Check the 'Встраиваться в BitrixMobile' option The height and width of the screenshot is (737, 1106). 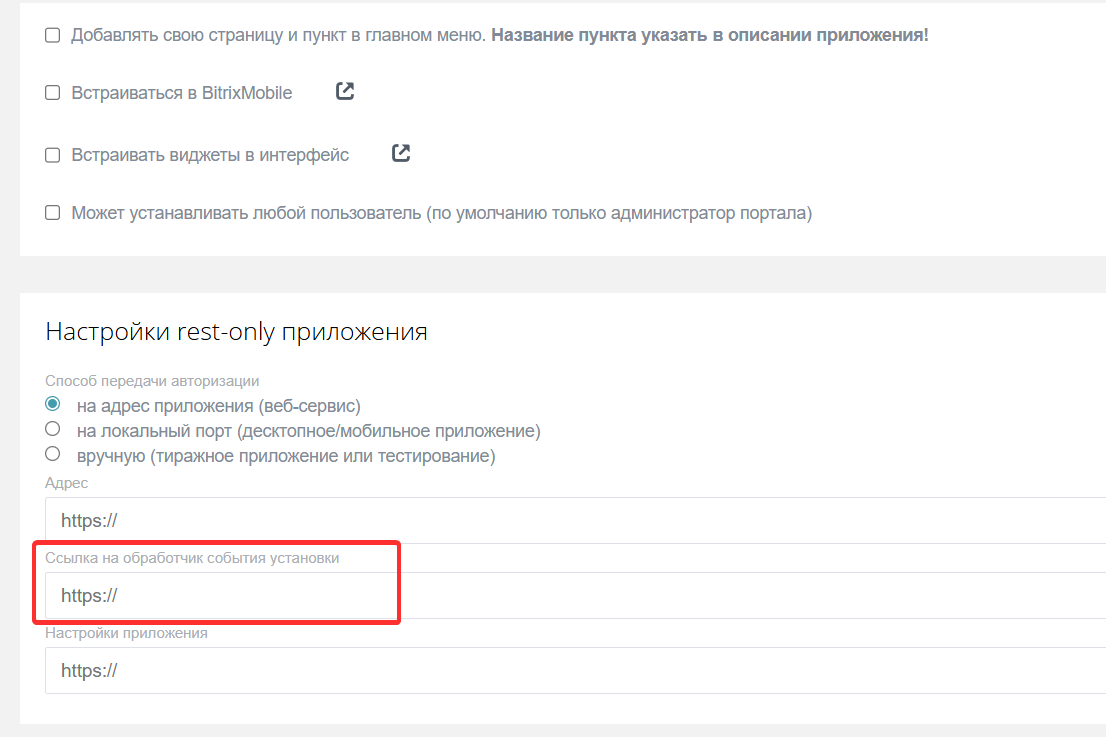tap(51, 92)
